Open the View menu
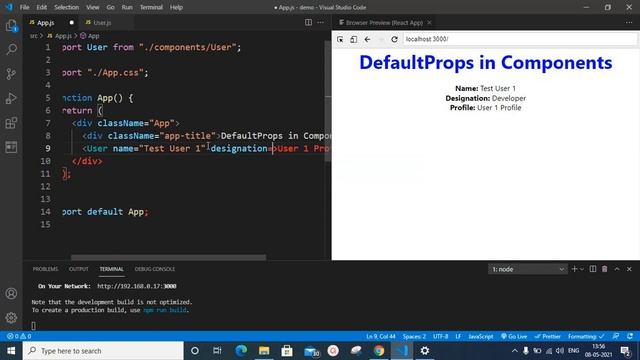 tap(93, 7)
